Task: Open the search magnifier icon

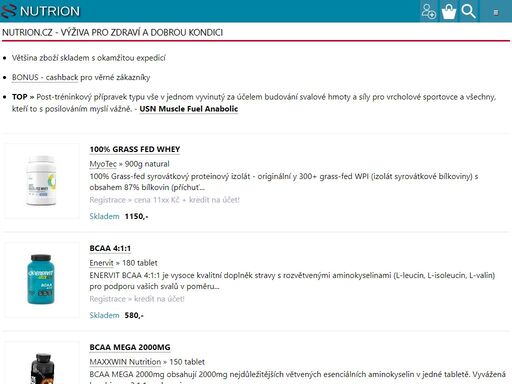Action: (x=468, y=11)
